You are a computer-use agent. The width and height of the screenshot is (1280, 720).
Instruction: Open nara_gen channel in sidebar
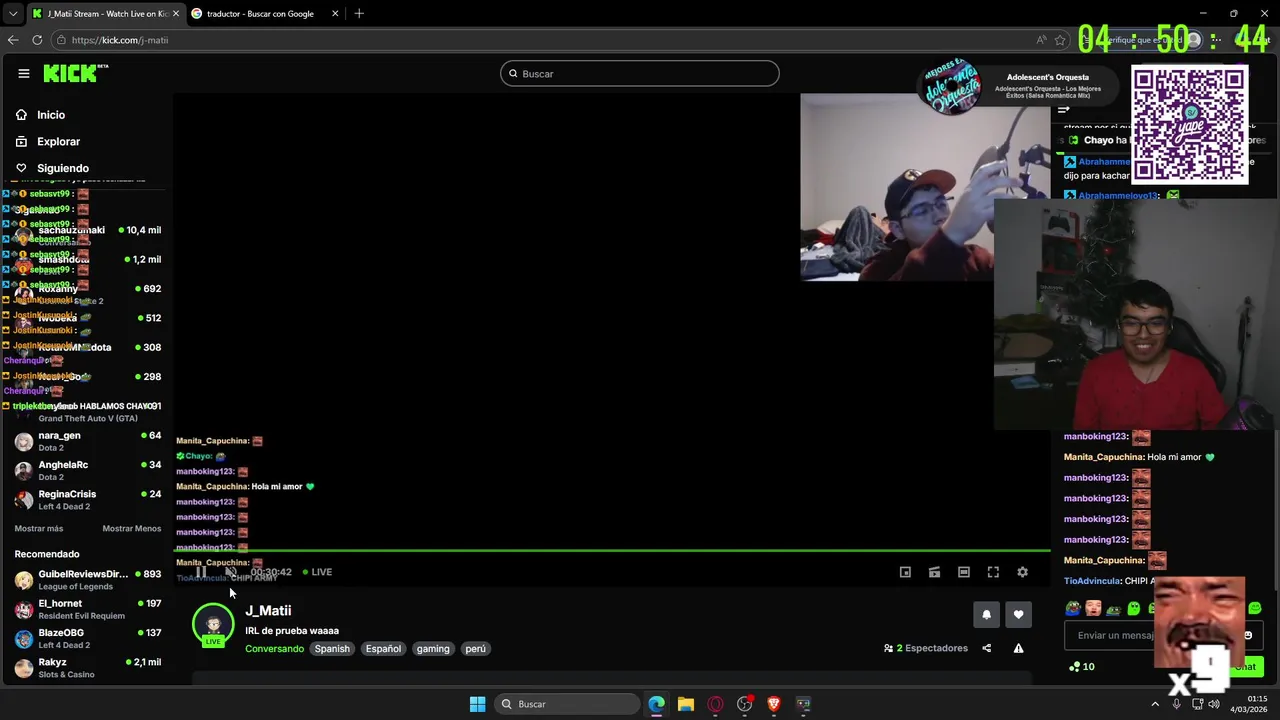coord(87,441)
